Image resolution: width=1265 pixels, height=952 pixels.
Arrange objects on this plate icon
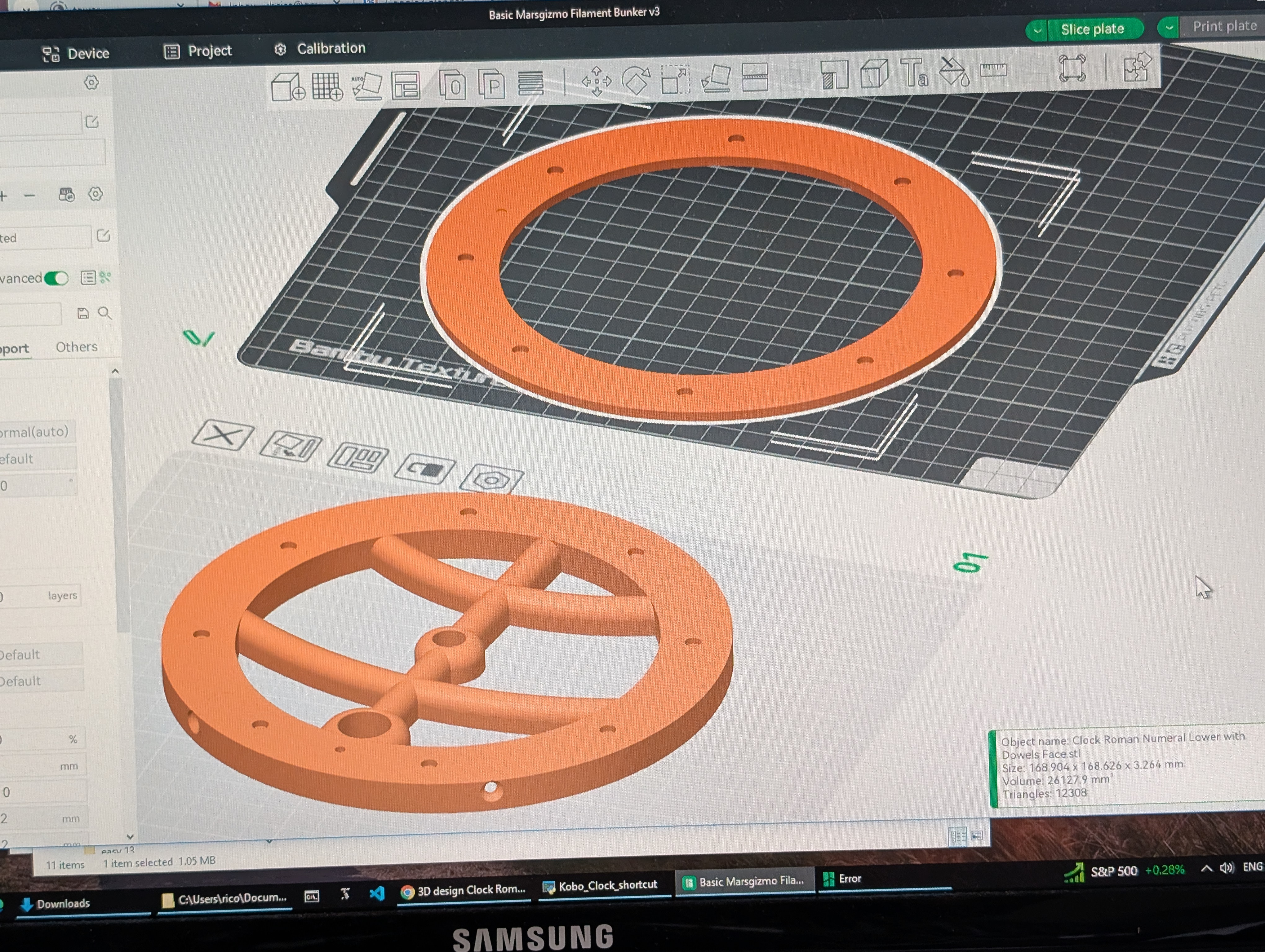[358, 457]
